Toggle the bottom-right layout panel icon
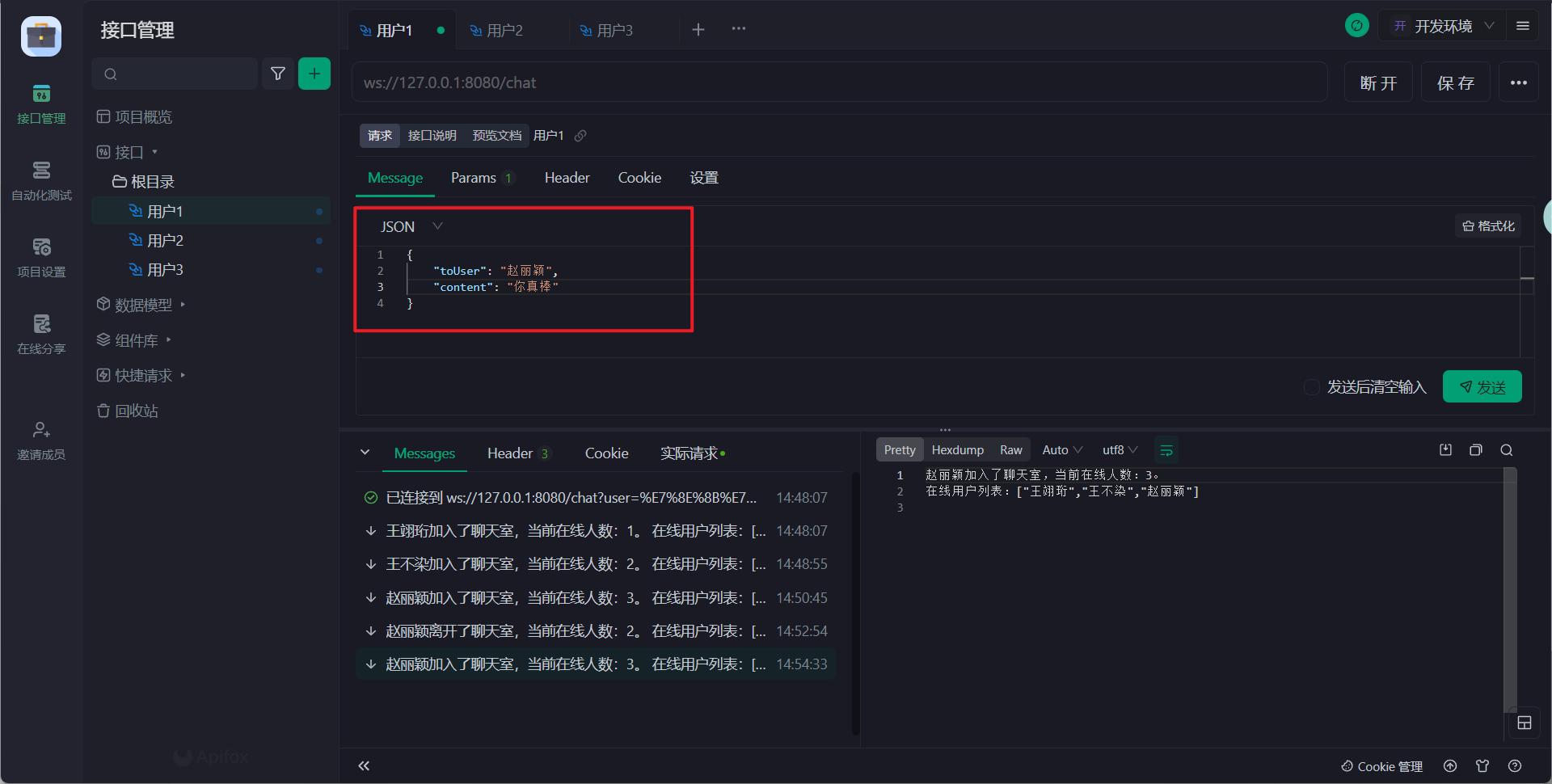The image size is (1552, 784). click(1525, 723)
